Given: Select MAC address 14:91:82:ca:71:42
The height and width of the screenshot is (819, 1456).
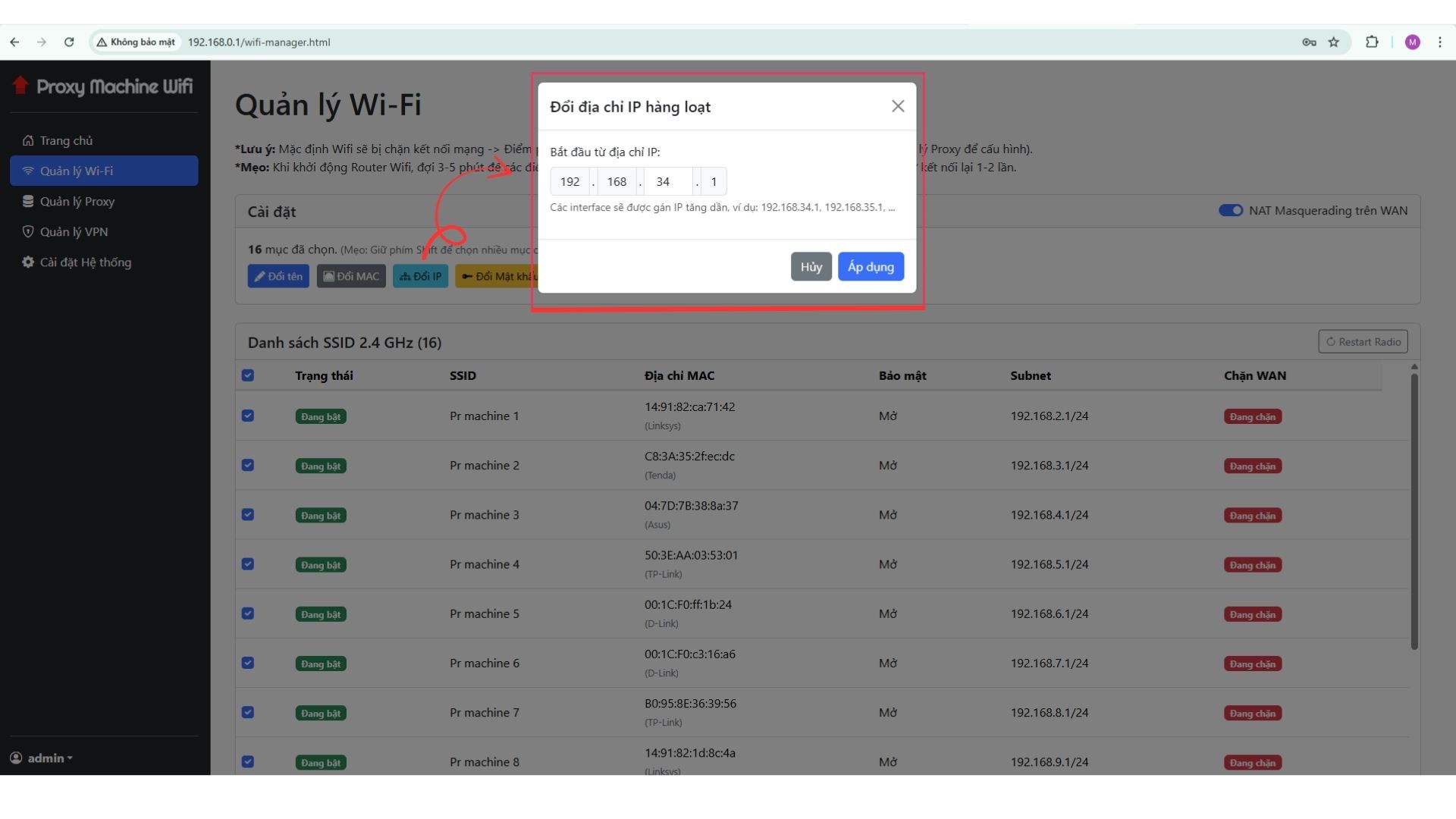Looking at the screenshot, I should point(690,406).
